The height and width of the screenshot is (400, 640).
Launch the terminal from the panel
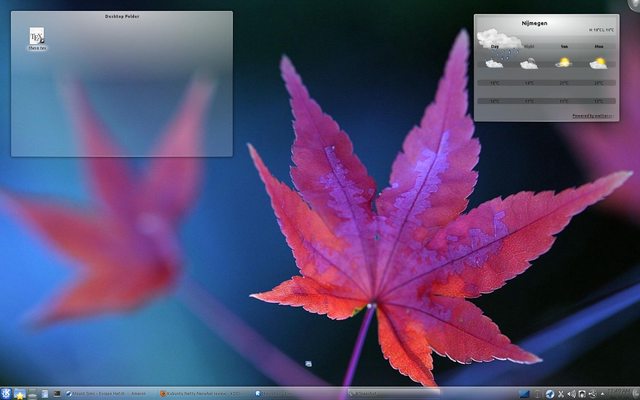[57, 393]
